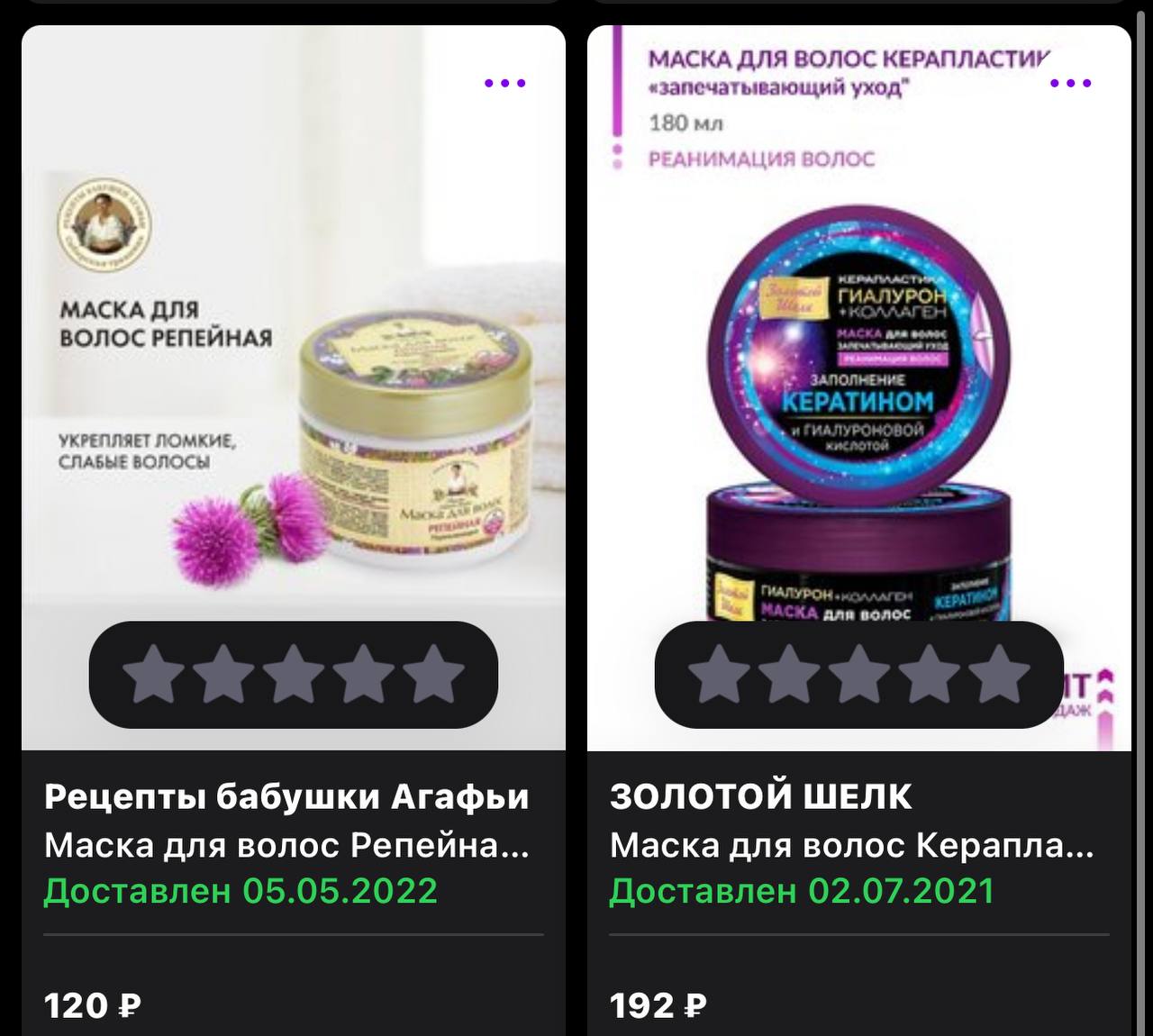Select delivery status Доставлен 02.07.2021
This screenshot has width=1153, height=1036.
(x=802, y=891)
